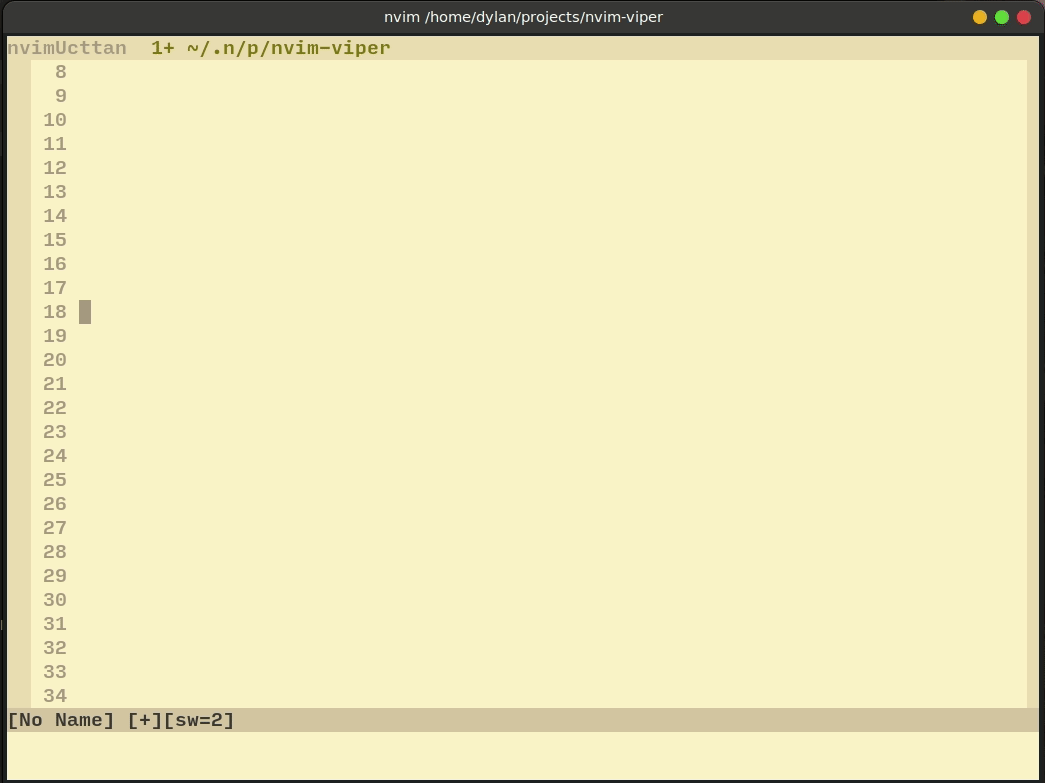Click line number 24 in the gutter
1045x783 pixels.
coord(55,456)
